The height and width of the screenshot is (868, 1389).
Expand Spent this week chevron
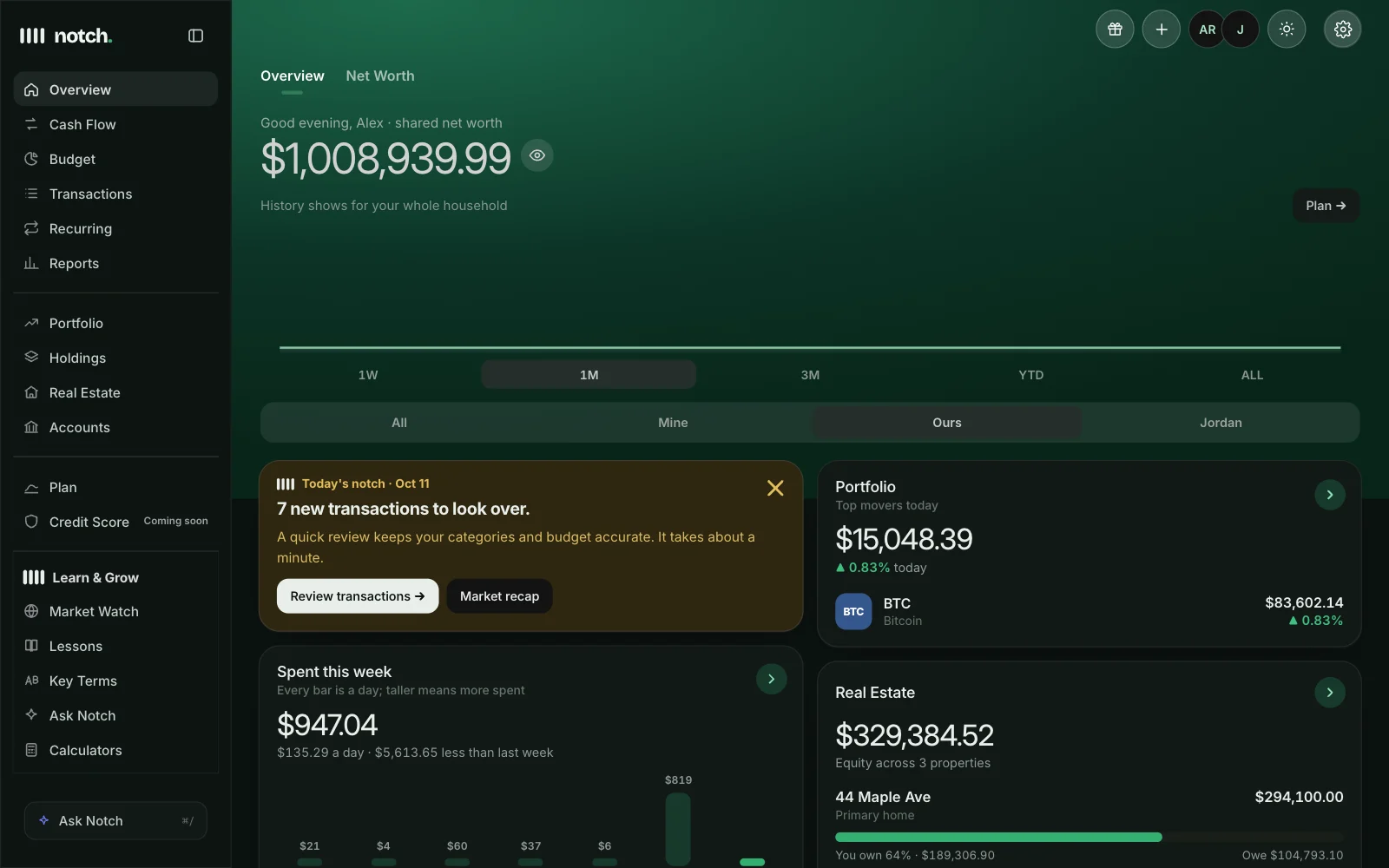click(771, 679)
